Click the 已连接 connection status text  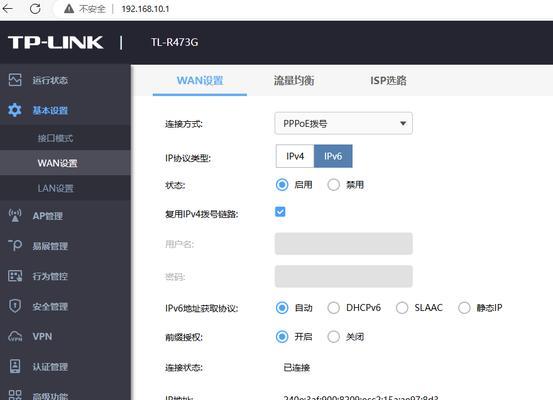click(x=297, y=368)
